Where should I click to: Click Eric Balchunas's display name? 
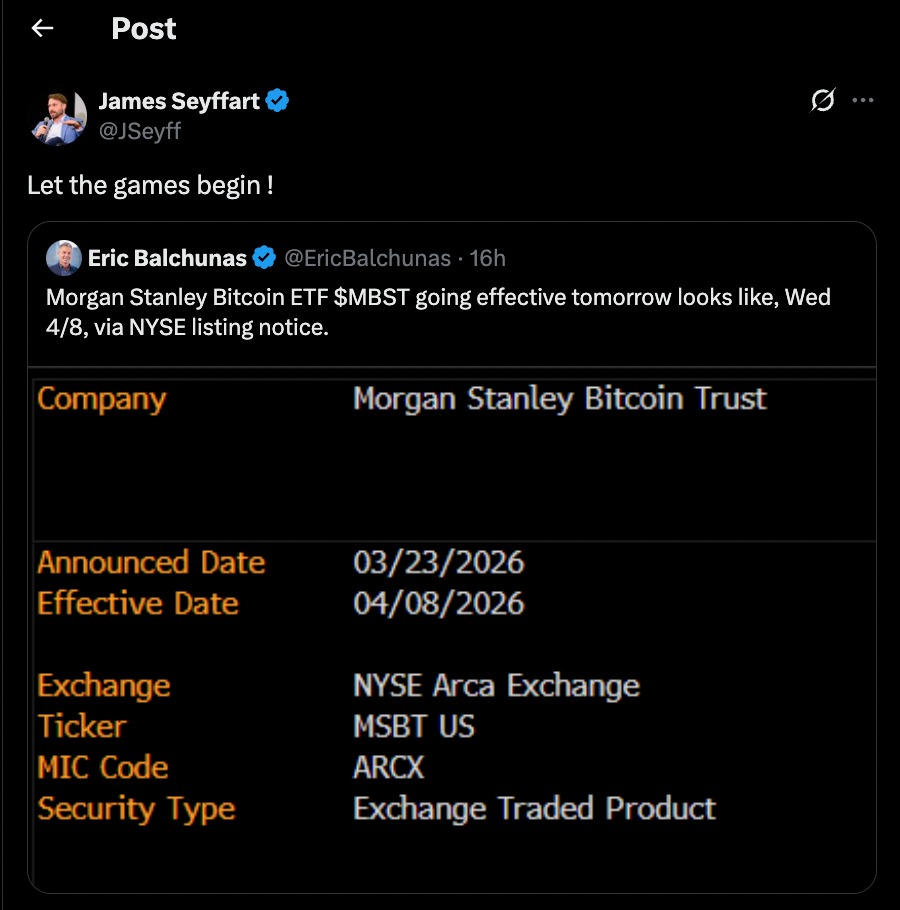pos(170,257)
